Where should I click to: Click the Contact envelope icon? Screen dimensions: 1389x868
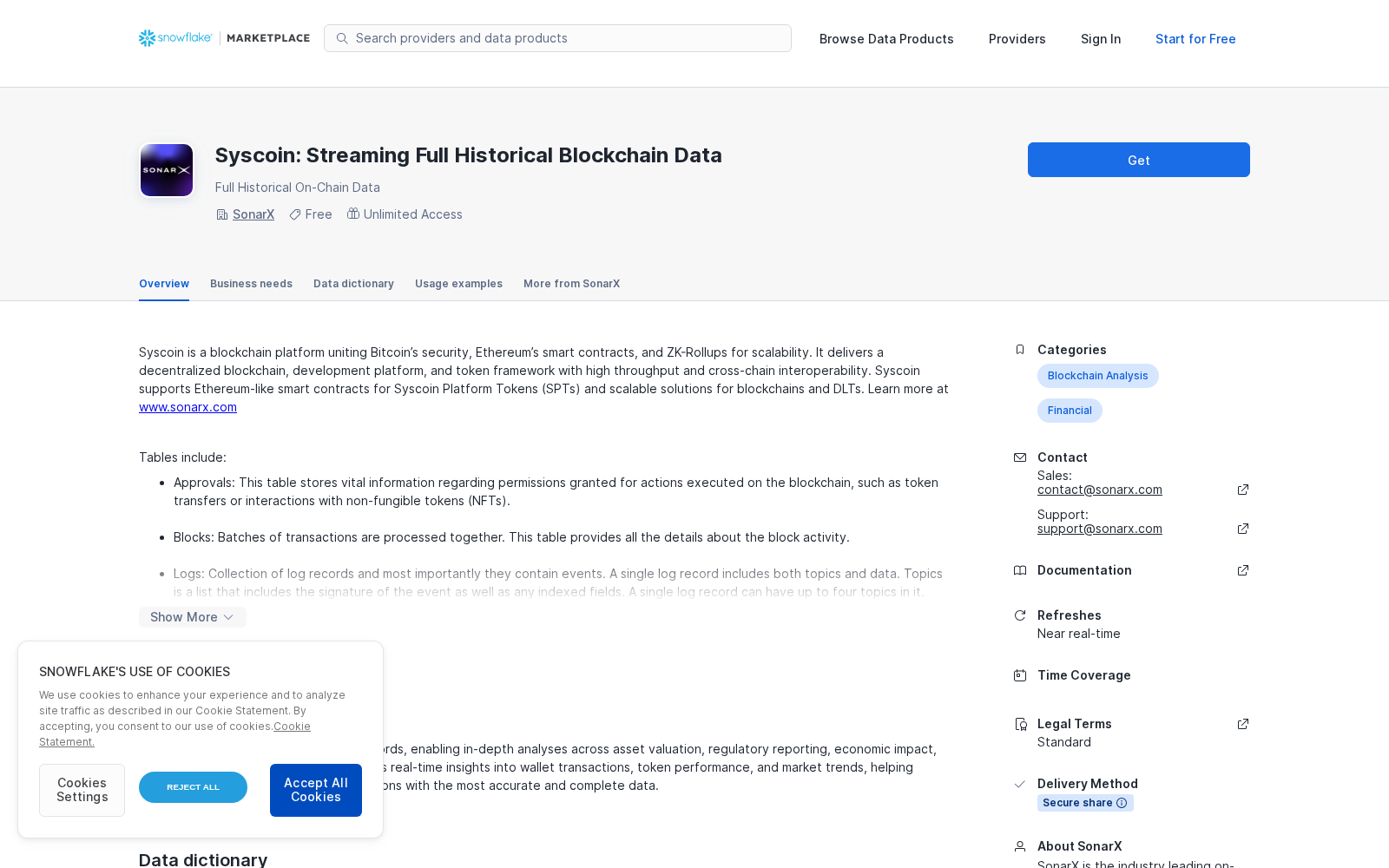coord(1020,457)
